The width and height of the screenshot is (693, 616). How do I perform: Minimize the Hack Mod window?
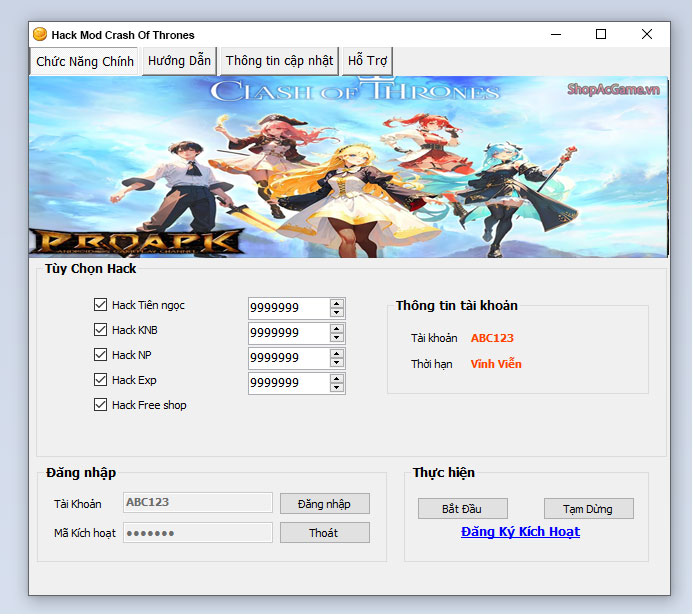pos(556,34)
